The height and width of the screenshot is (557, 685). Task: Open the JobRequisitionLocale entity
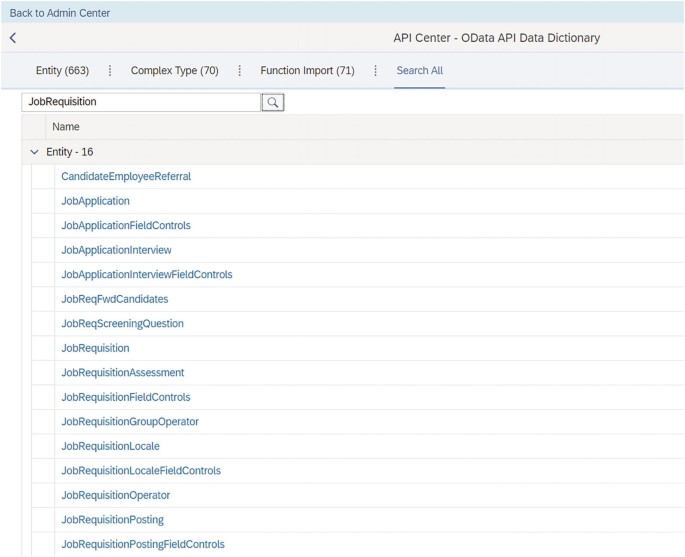[x=110, y=446]
